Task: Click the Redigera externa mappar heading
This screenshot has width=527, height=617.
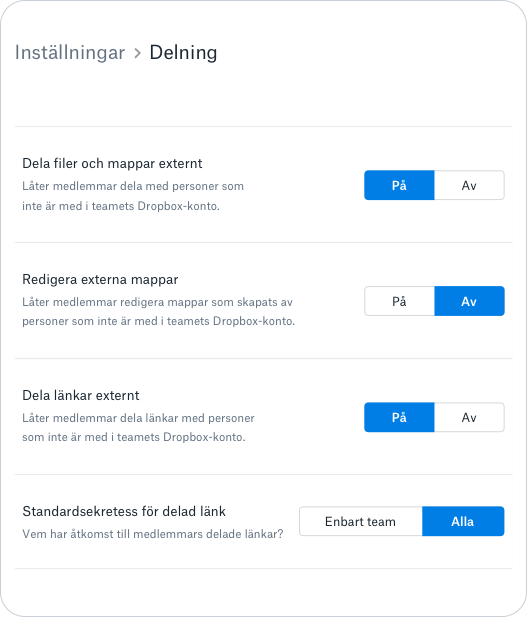Action: tap(100, 279)
